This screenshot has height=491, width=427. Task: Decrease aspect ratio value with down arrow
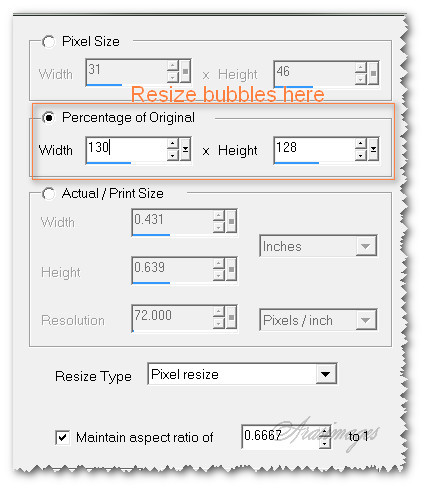coord(325,443)
